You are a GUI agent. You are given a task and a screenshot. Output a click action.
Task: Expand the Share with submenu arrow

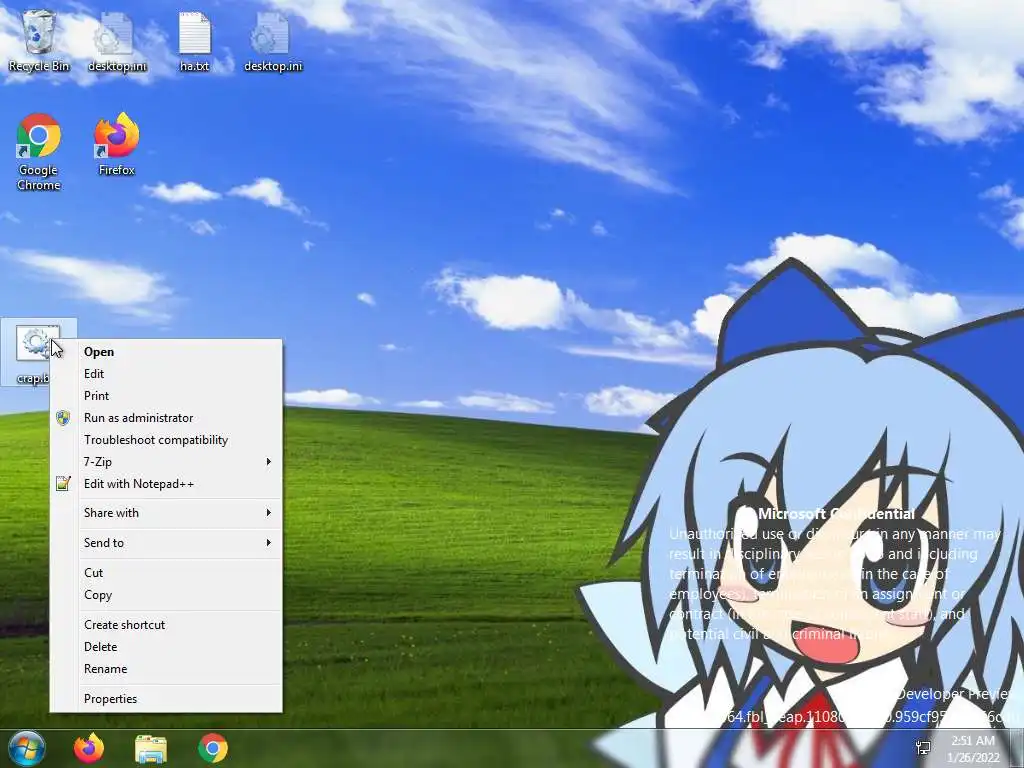[268, 513]
